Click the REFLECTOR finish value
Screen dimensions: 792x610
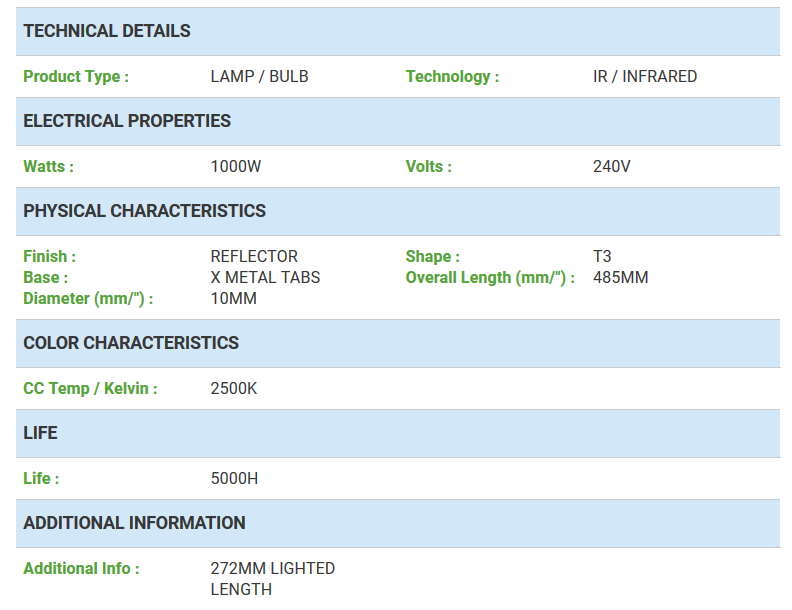point(254,256)
